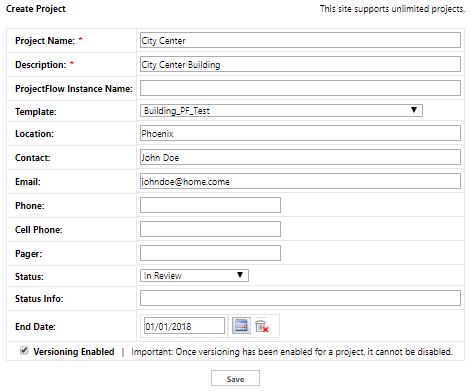Click the empty Cell Phone input field
471x391 pixels.
tap(210, 229)
